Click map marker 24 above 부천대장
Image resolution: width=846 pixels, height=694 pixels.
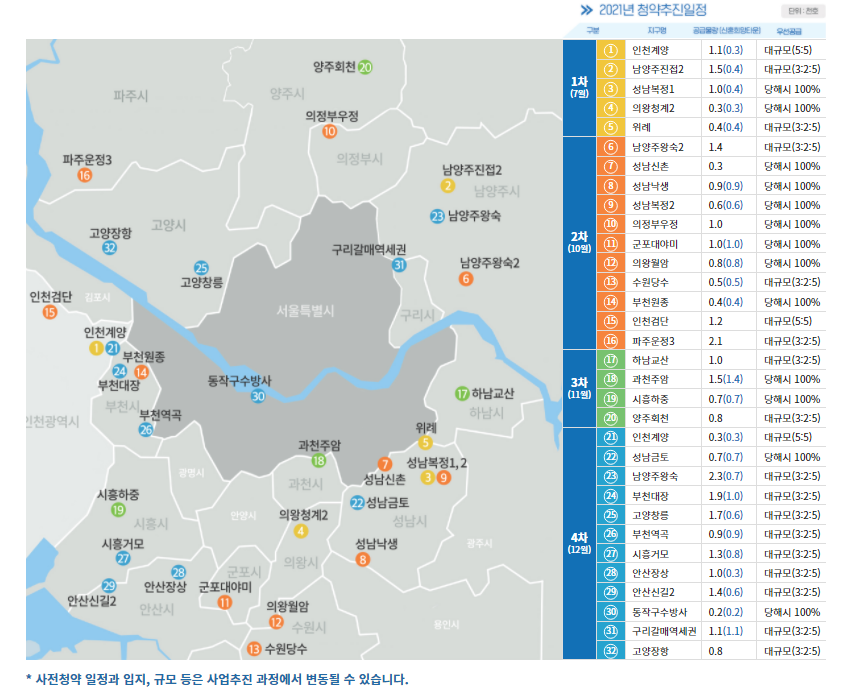(x=120, y=371)
